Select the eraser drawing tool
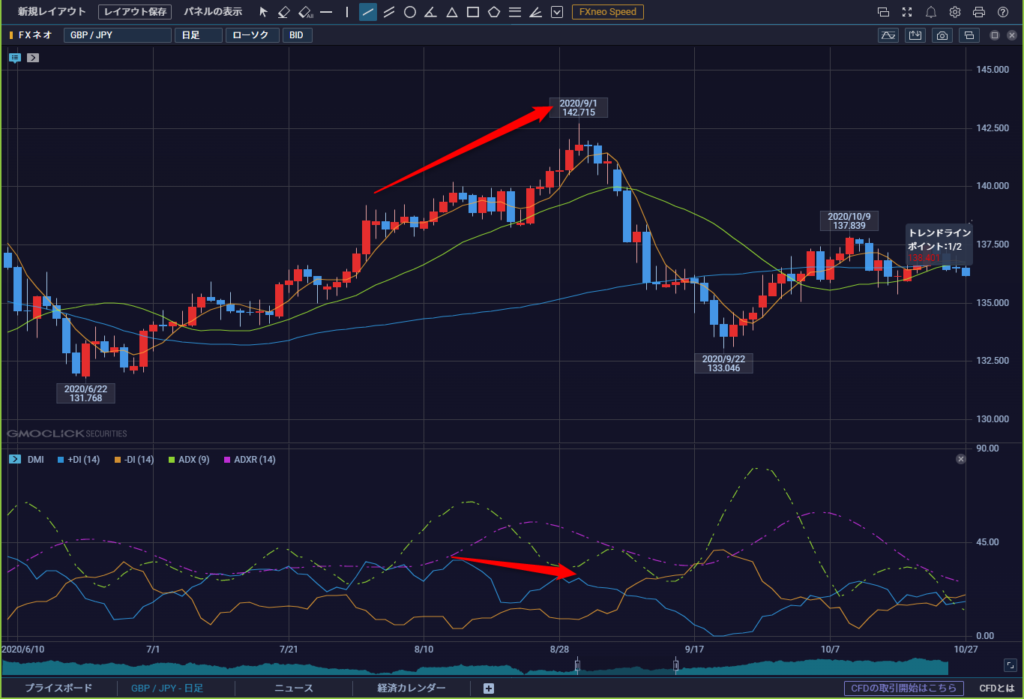 coord(283,12)
